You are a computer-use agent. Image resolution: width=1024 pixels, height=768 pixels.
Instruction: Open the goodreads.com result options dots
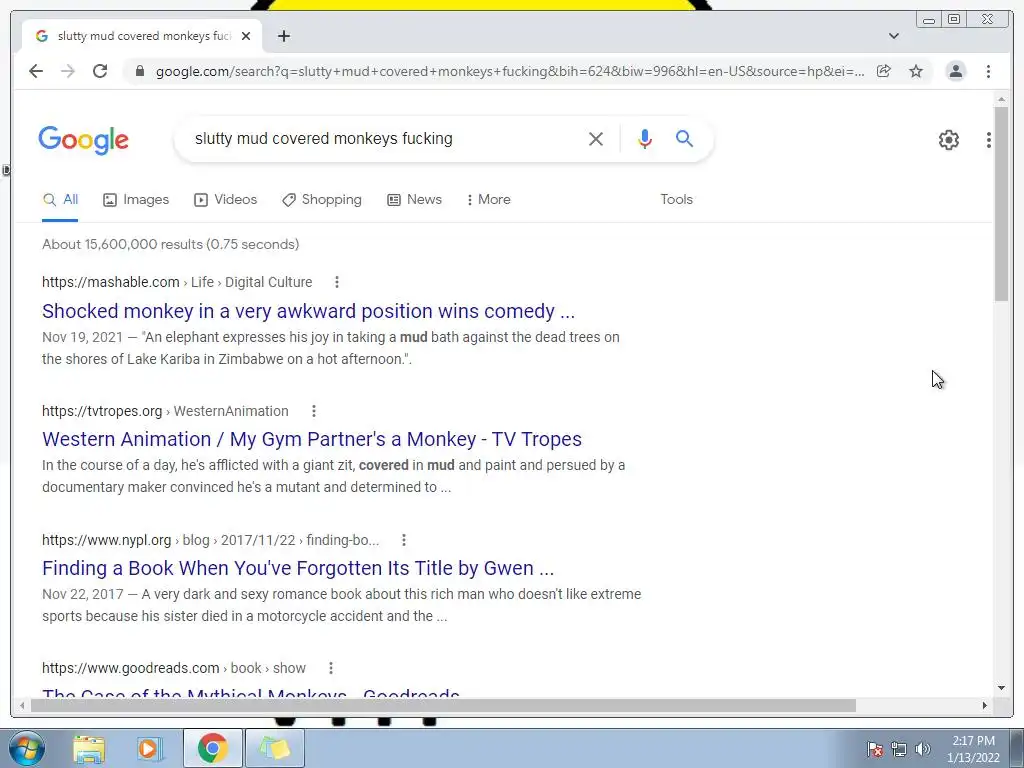pyautogui.click(x=330, y=668)
